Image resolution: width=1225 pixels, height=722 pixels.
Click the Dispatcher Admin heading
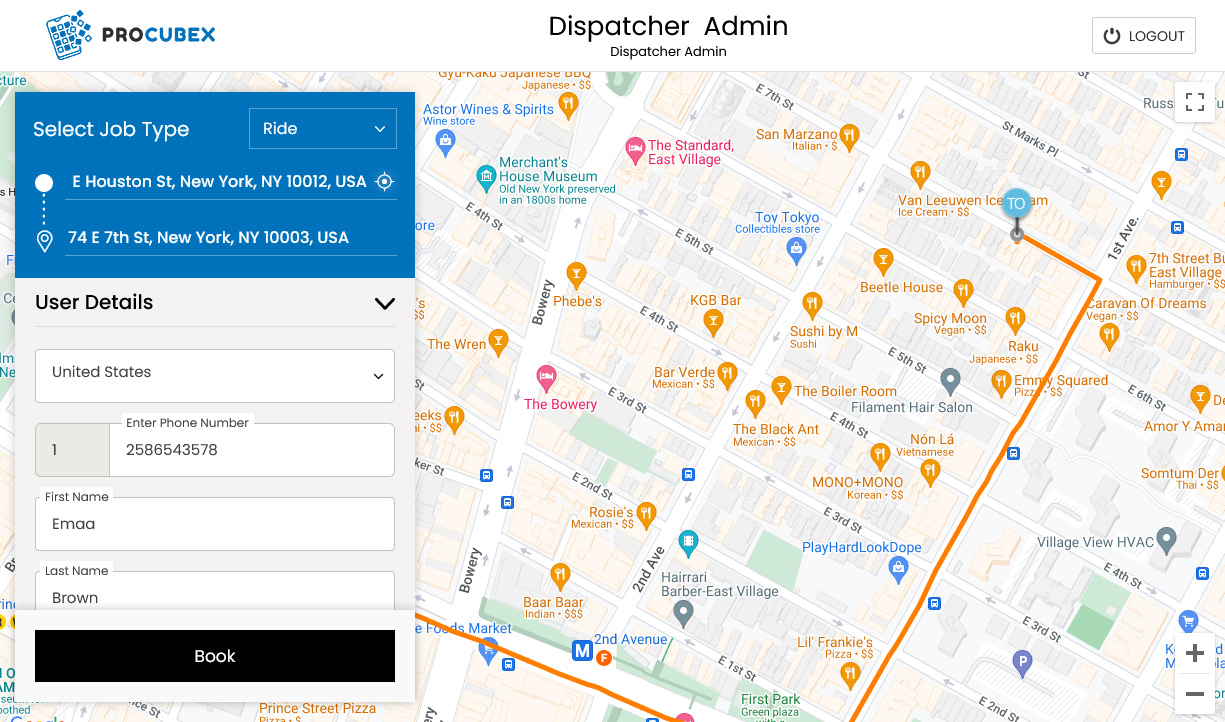(x=668, y=27)
